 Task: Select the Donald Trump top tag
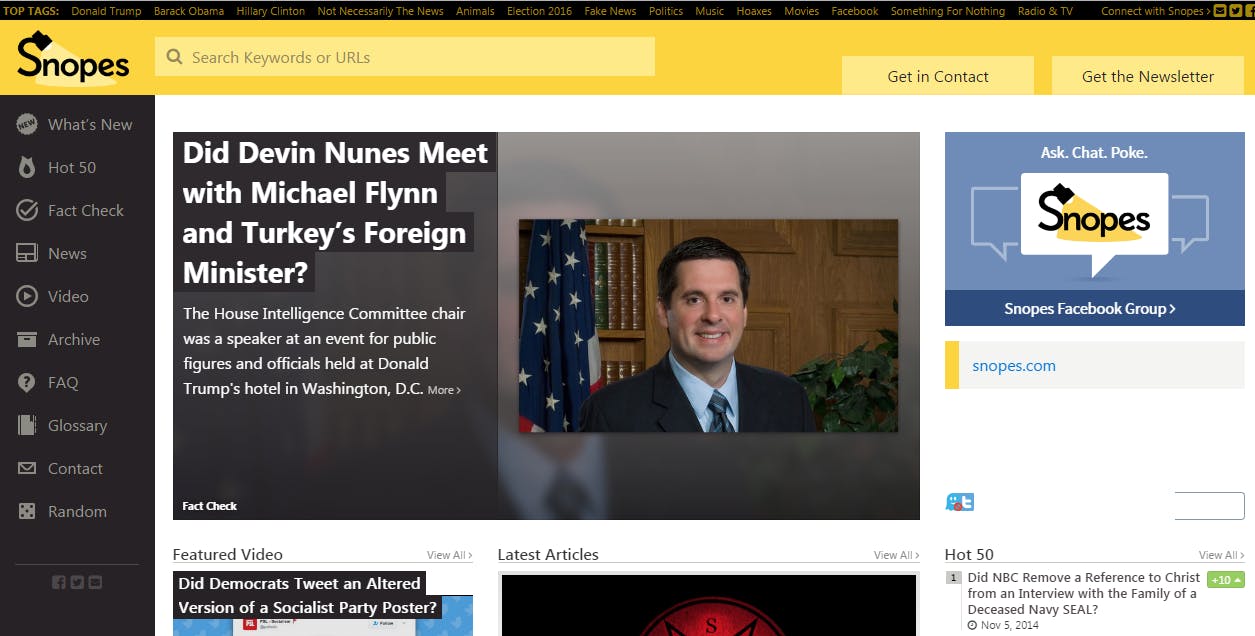pos(106,11)
